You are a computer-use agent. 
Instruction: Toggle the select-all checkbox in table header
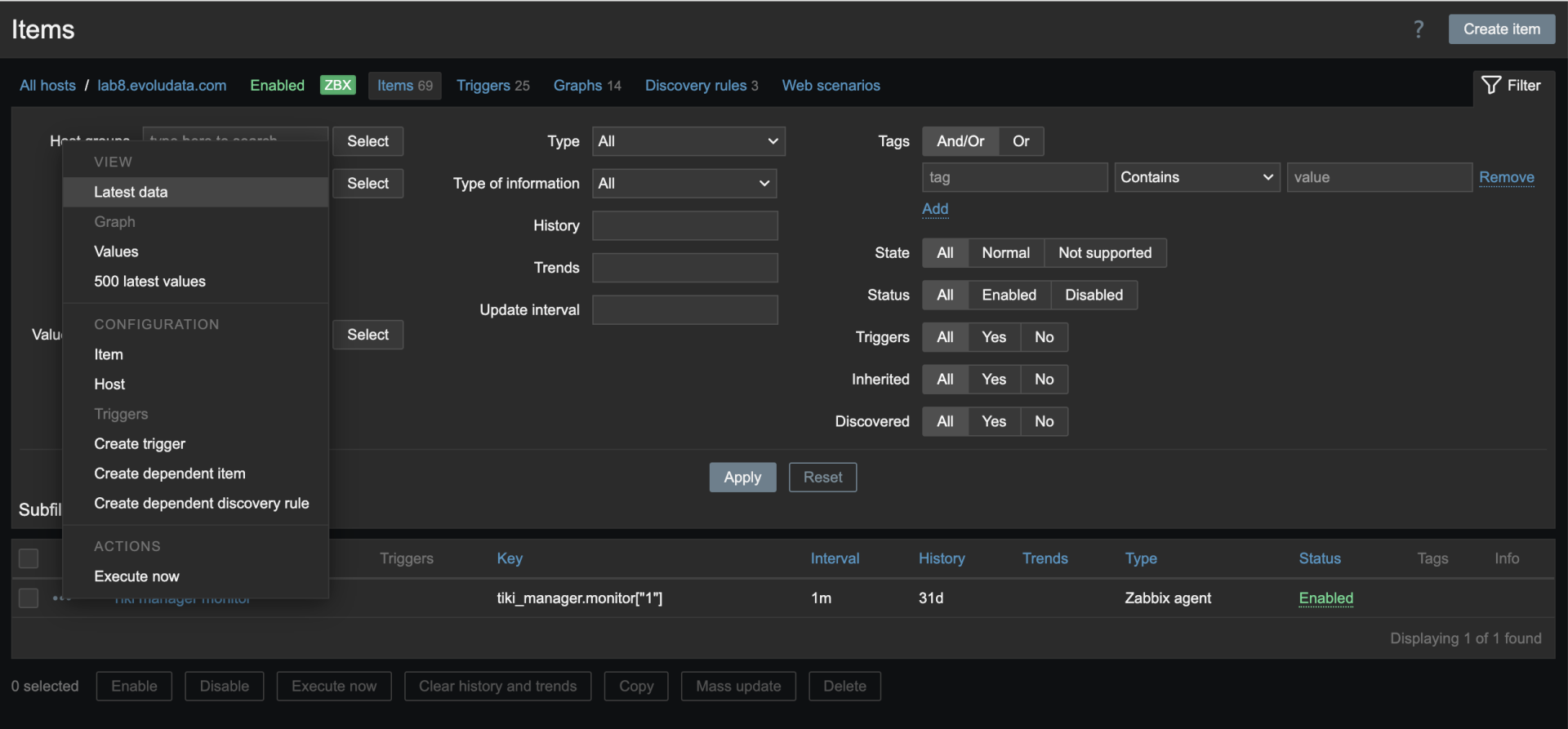click(x=29, y=558)
